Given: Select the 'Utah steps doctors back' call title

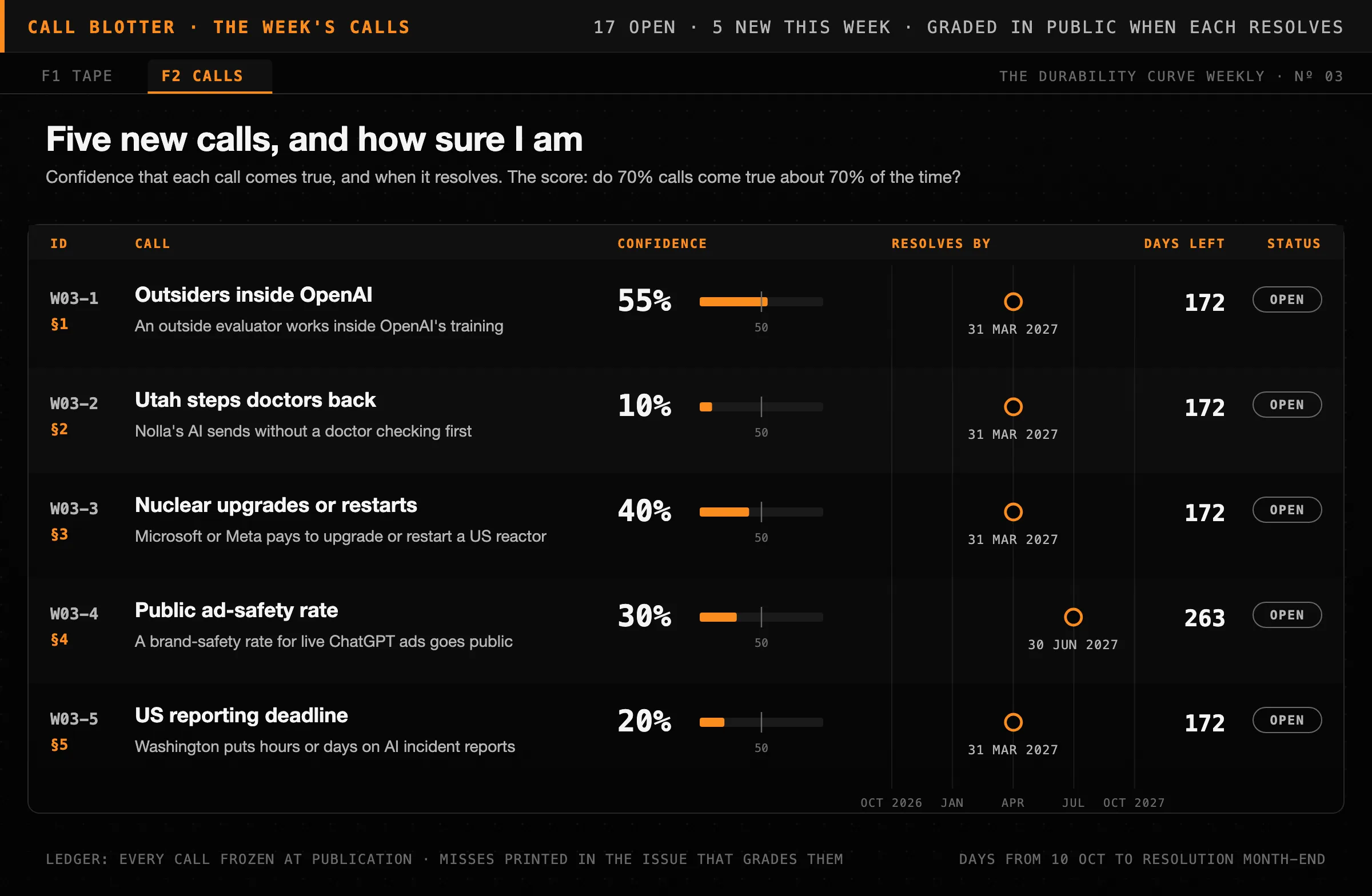Looking at the screenshot, I should click(255, 400).
